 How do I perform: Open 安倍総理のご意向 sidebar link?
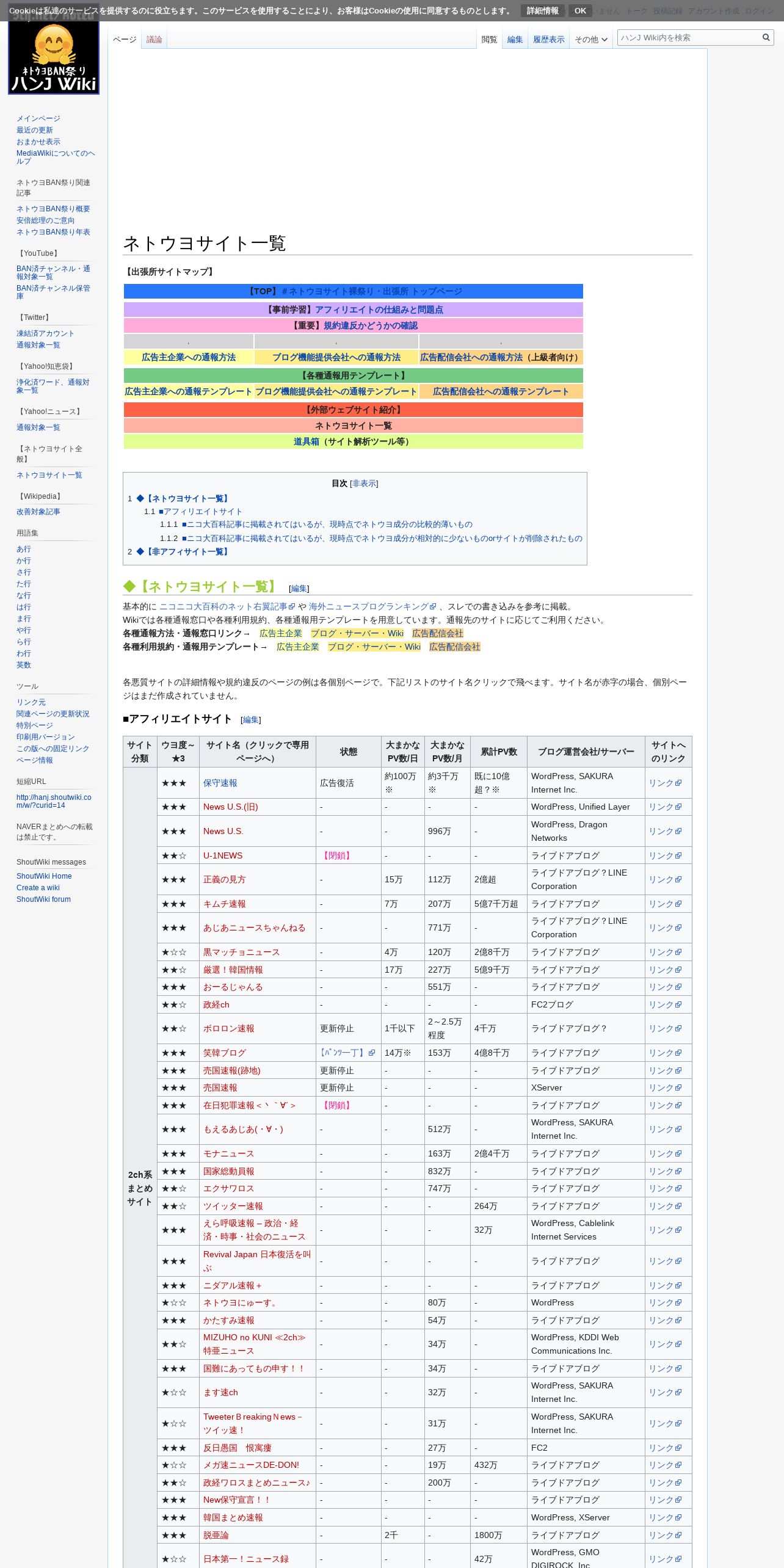click(46, 220)
